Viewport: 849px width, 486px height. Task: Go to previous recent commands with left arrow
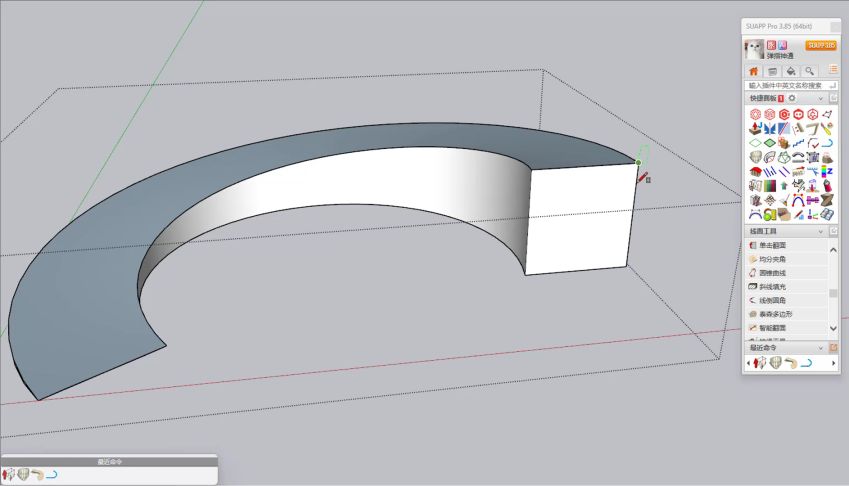tap(748, 363)
